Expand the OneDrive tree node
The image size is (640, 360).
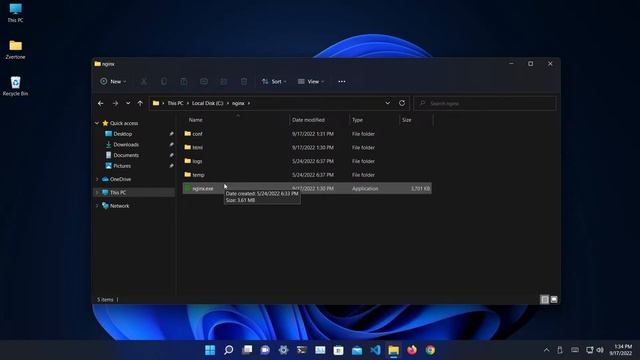click(x=97, y=179)
